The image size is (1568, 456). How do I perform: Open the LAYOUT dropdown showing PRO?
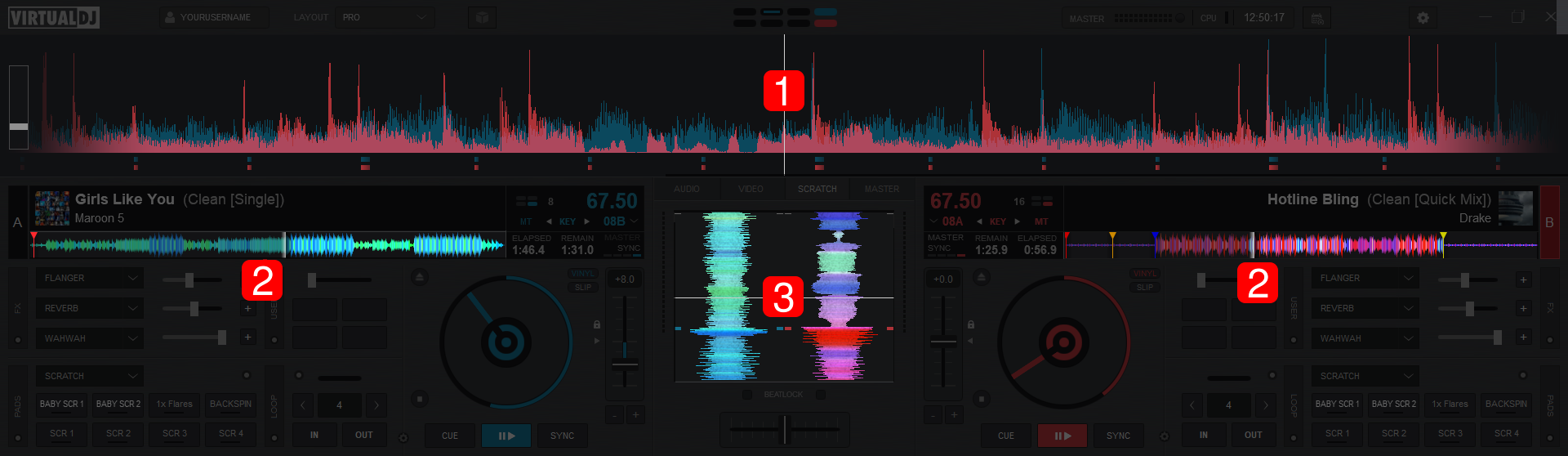385,17
